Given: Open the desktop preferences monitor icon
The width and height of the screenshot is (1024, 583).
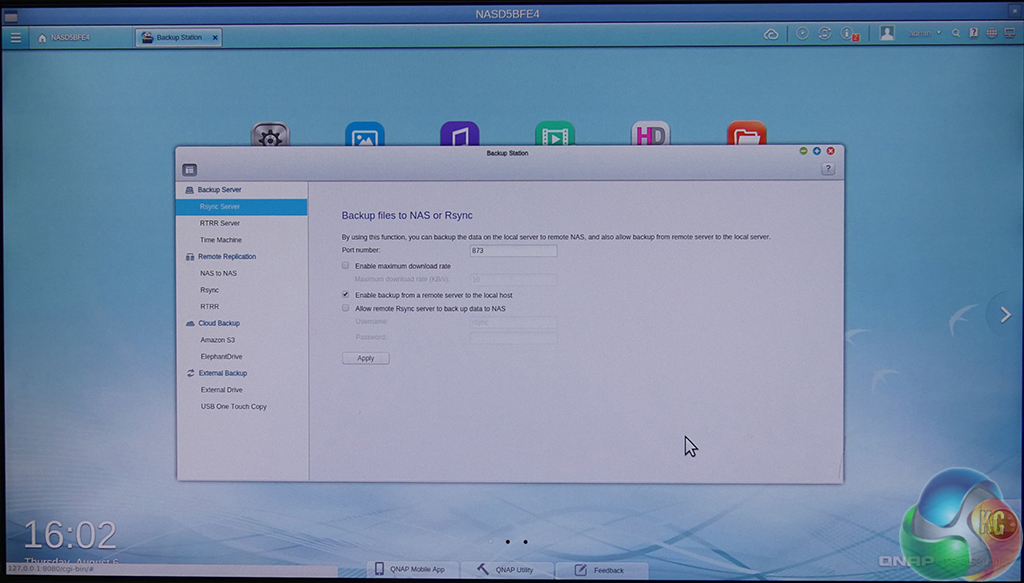Looking at the screenshot, I should point(1010,33).
